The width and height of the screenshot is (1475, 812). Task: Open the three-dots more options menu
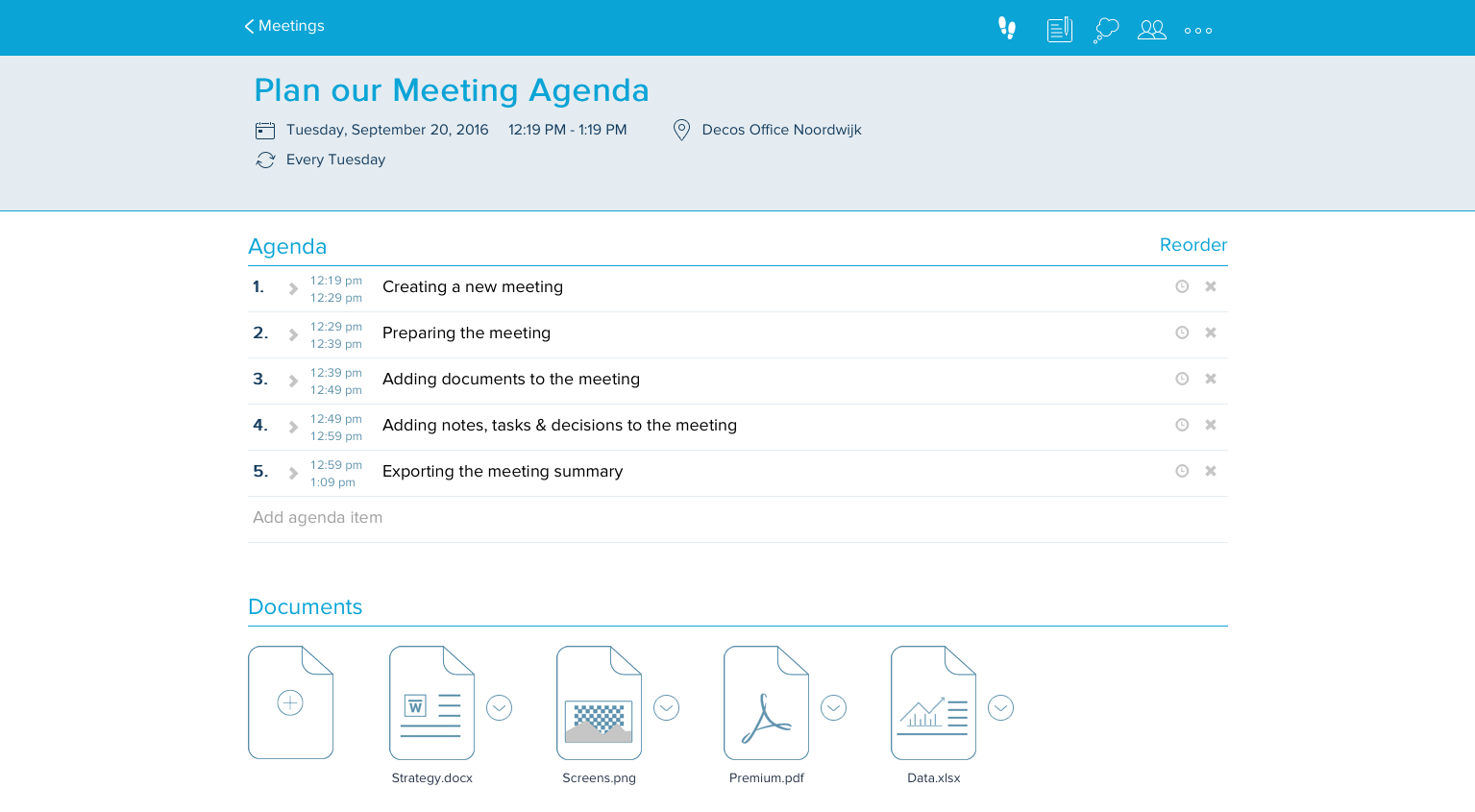[x=1198, y=31]
